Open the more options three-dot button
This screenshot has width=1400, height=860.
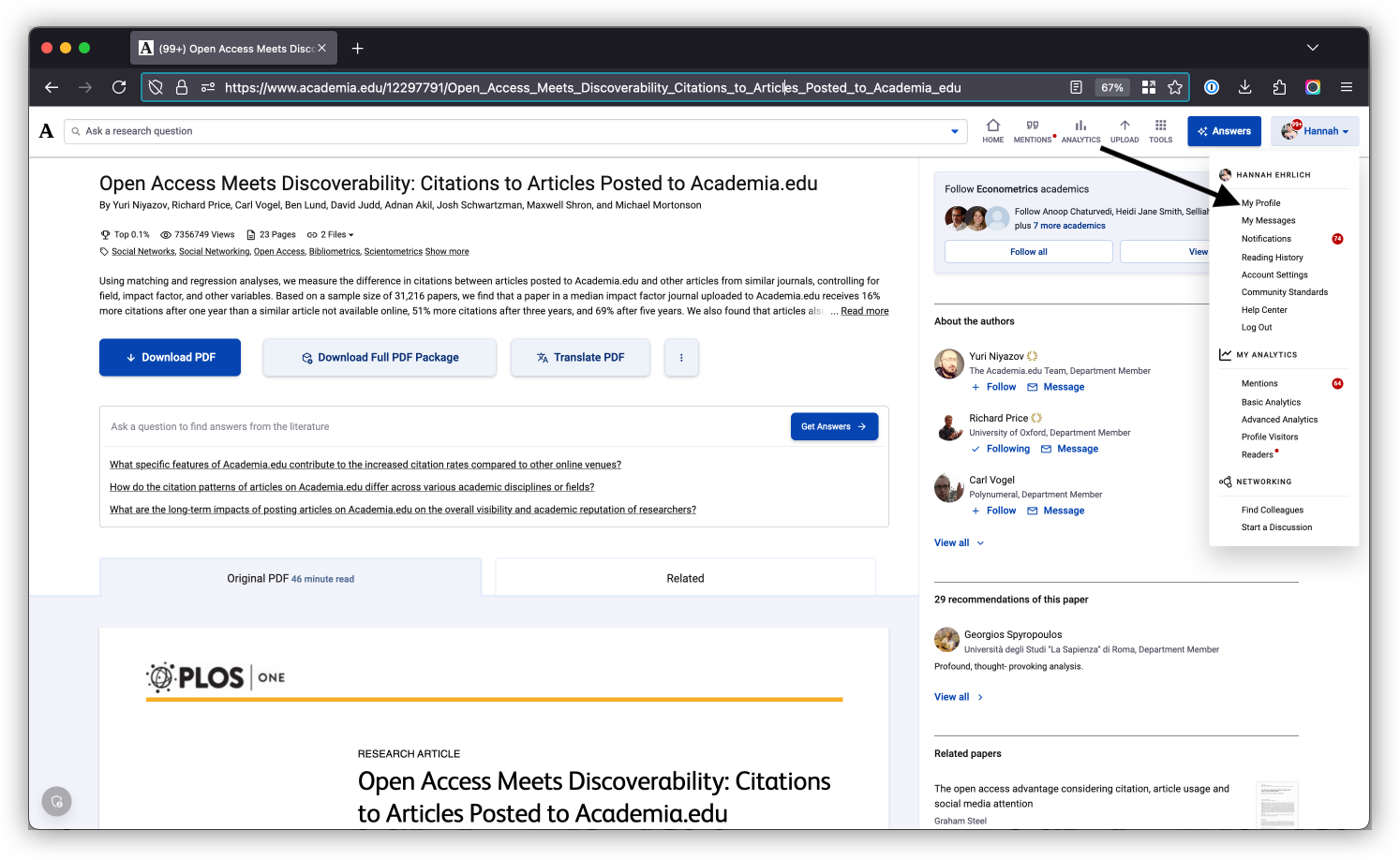coord(681,358)
